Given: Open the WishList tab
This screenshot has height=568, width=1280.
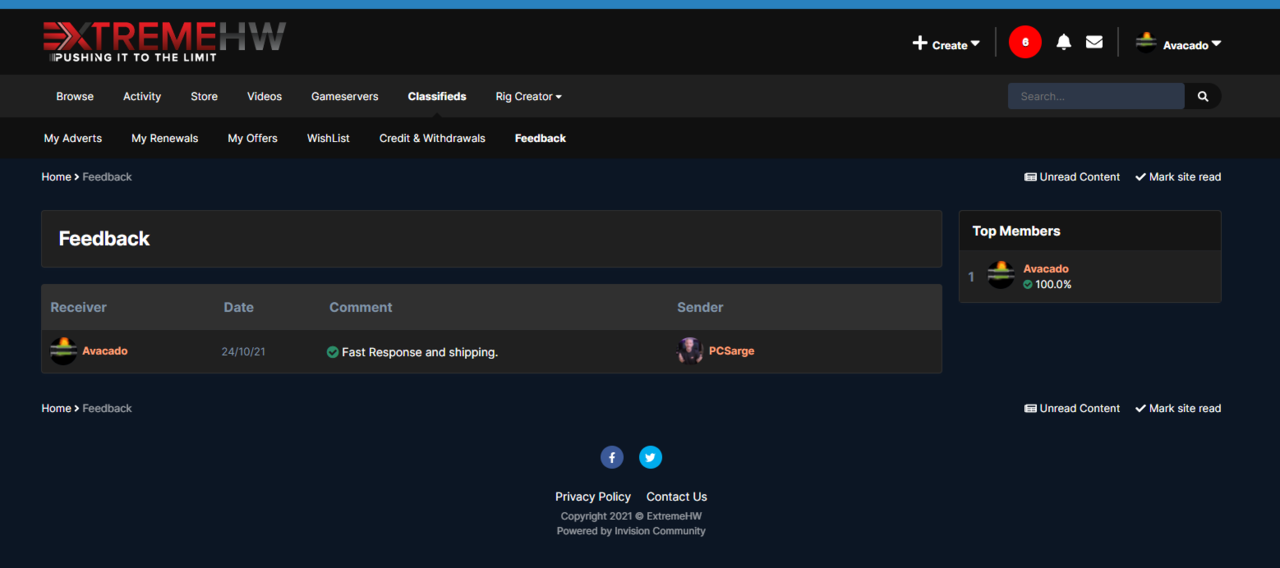Looking at the screenshot, I should pyautogui.click(x=328, y=138).
